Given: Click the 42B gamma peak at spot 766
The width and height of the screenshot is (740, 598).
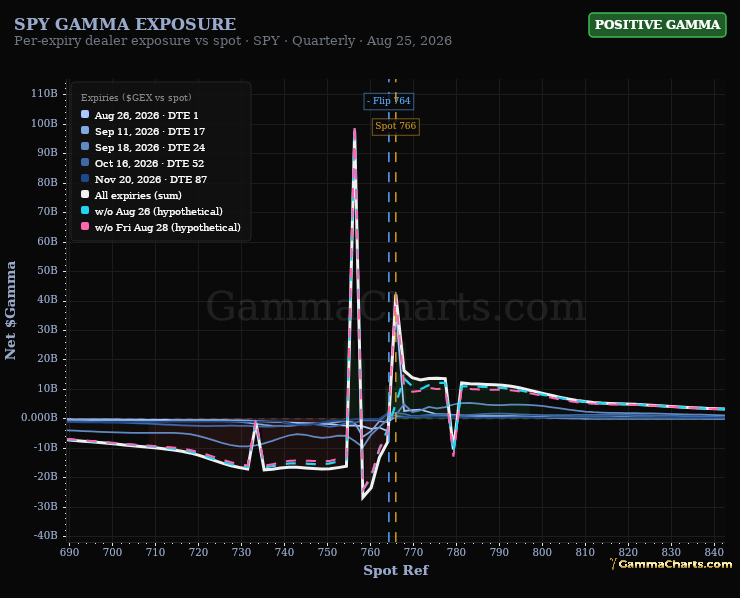Looking at the screenshot, I should pos(395,294).
